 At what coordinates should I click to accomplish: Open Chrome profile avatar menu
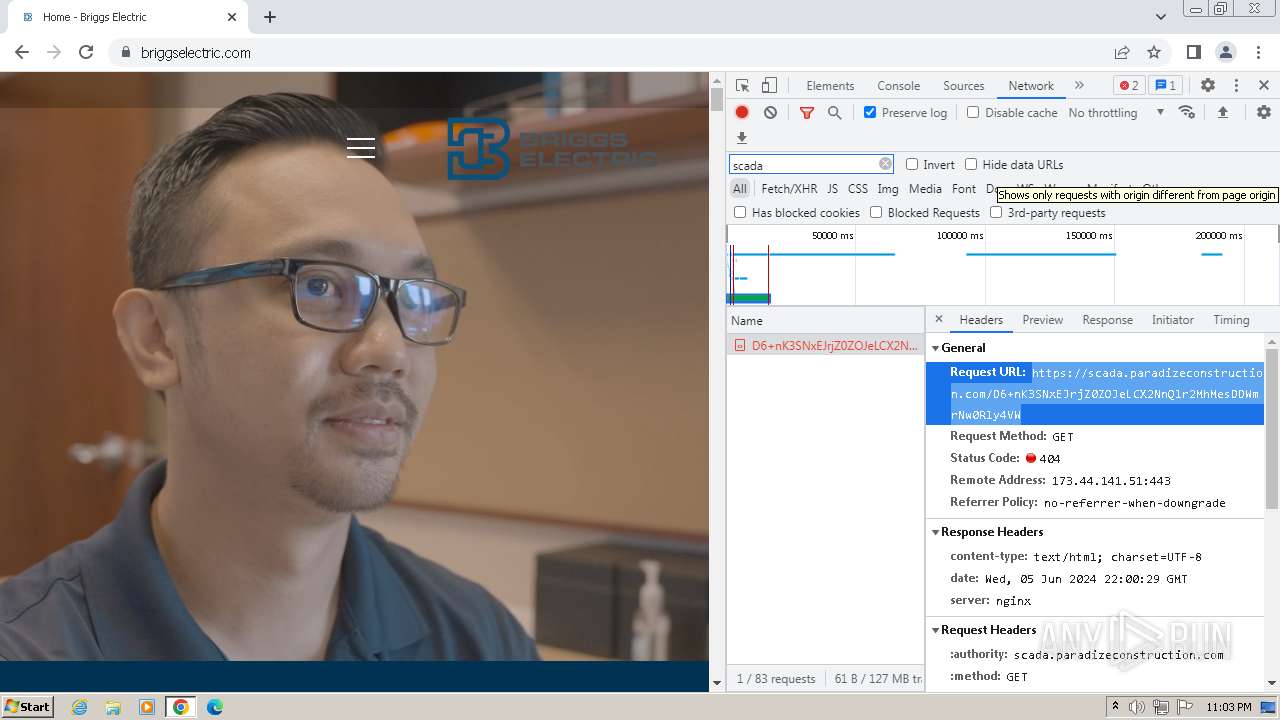coord(1226,53)
